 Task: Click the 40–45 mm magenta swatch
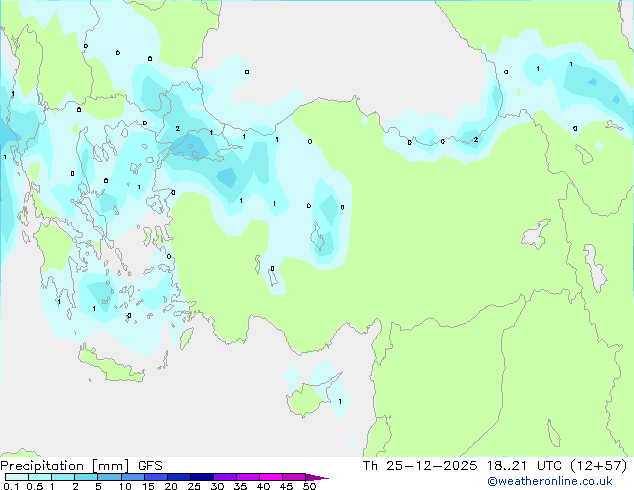271,477
